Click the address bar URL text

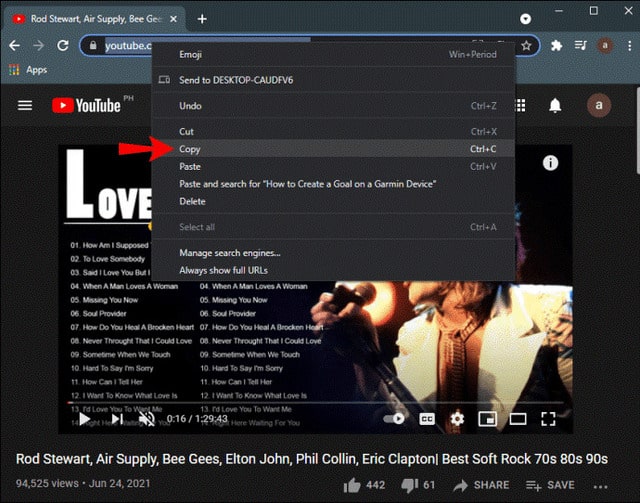point(128,46)
